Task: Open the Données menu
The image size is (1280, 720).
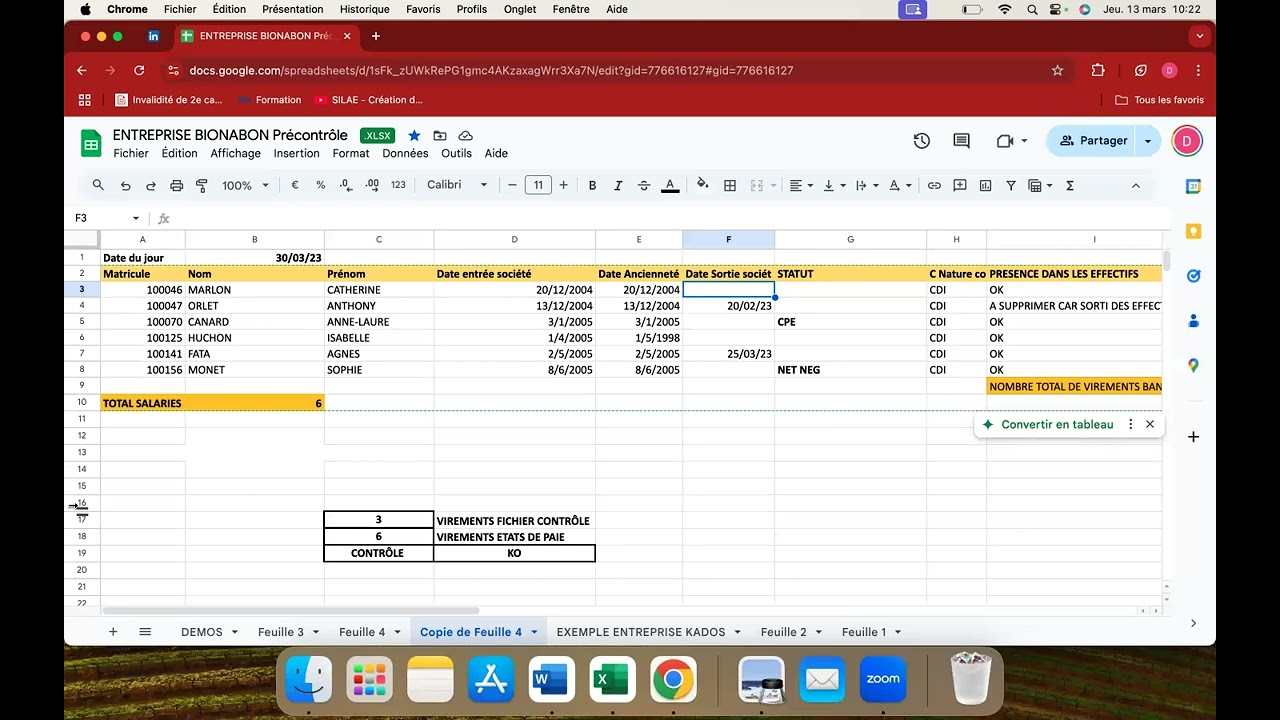Action: [x=405, y=153]
